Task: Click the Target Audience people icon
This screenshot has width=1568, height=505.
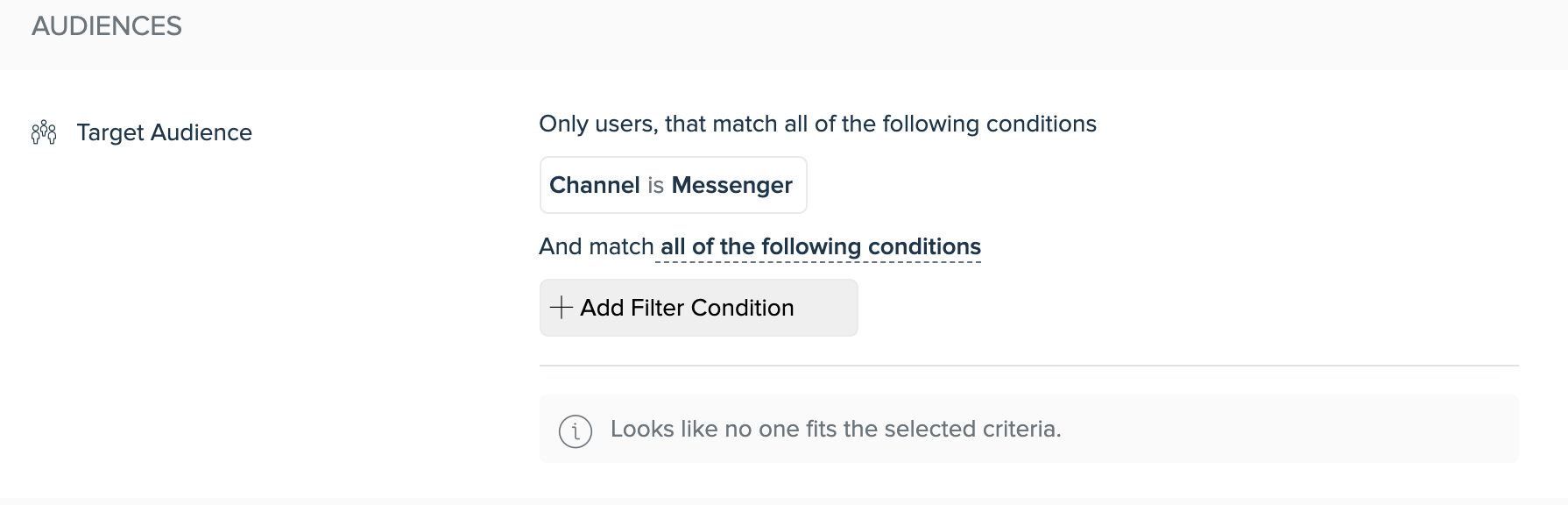Action: click(x=44, y=132)
